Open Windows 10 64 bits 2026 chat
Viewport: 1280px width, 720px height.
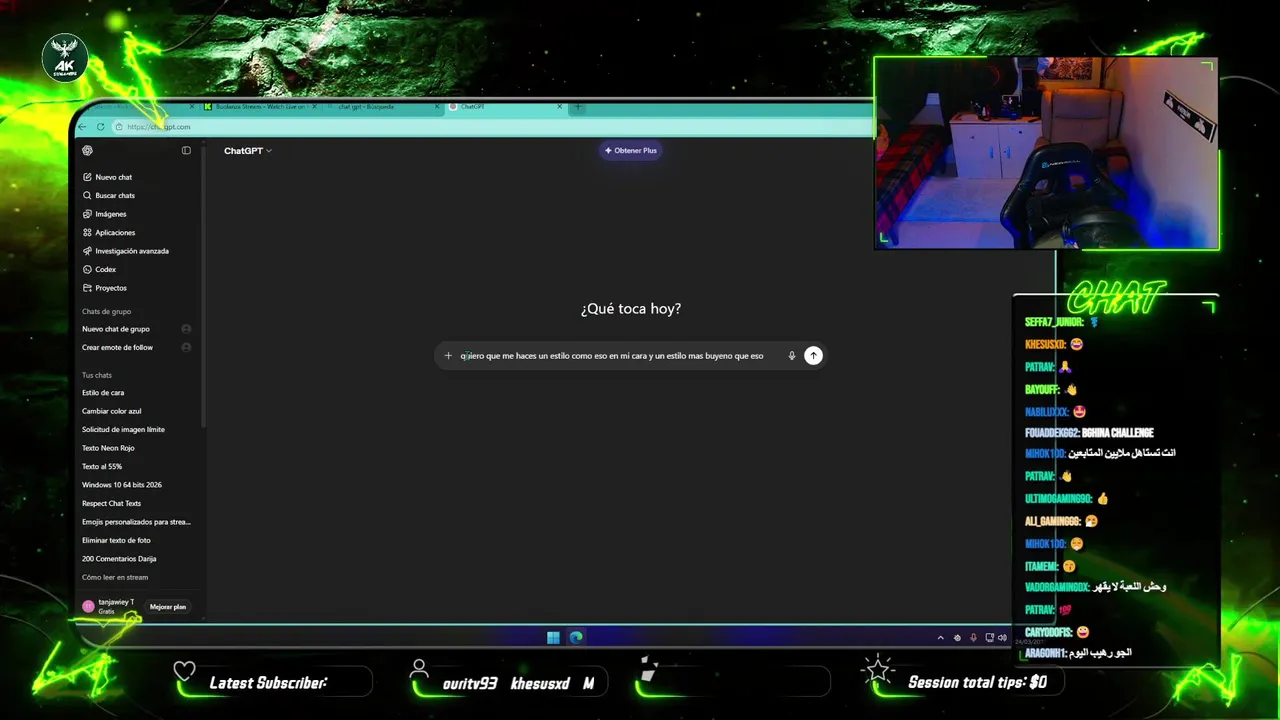click(x=122, y=485)
